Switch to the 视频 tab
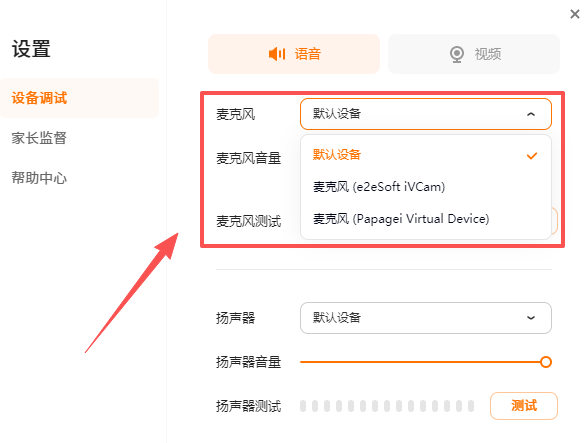Viewport: 585px width, 443px height. point(474,54)
